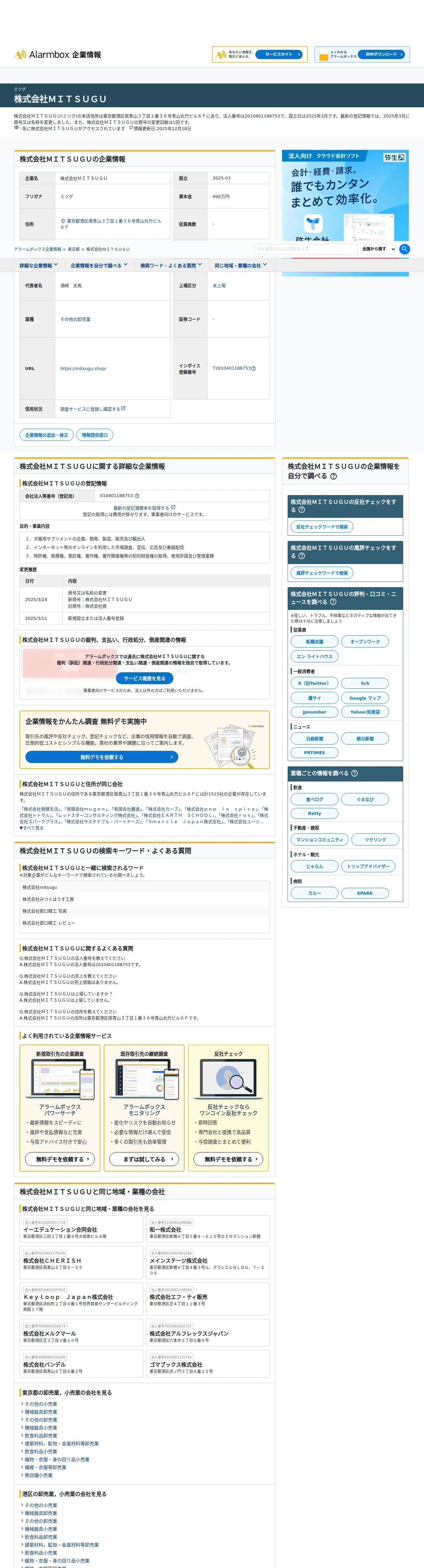Screen dimensions: 424x1568
Task: Click 無料デモを依頼する under パワーサーチ
Action: coord(60,1159)
